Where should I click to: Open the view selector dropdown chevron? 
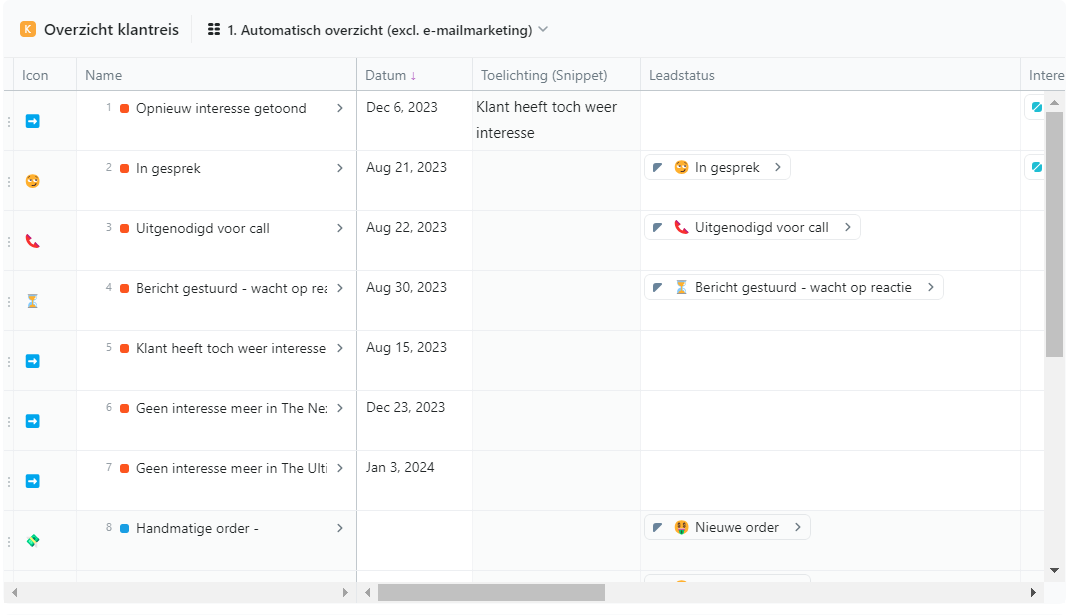click(x=543, y=30)
